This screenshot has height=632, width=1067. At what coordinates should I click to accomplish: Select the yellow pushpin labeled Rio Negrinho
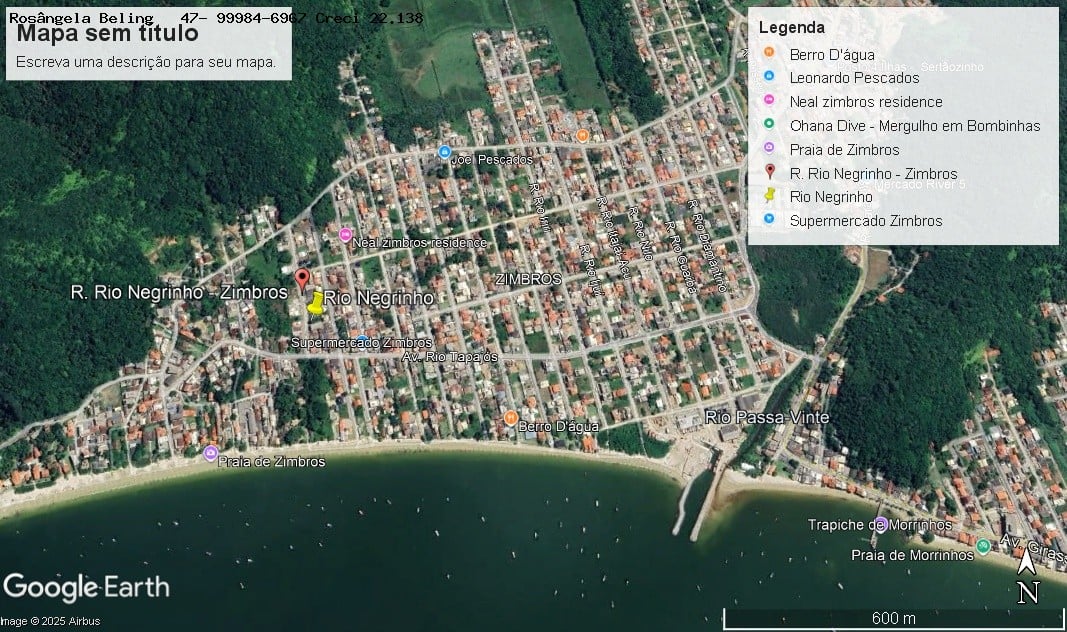[x=316, y=303]
